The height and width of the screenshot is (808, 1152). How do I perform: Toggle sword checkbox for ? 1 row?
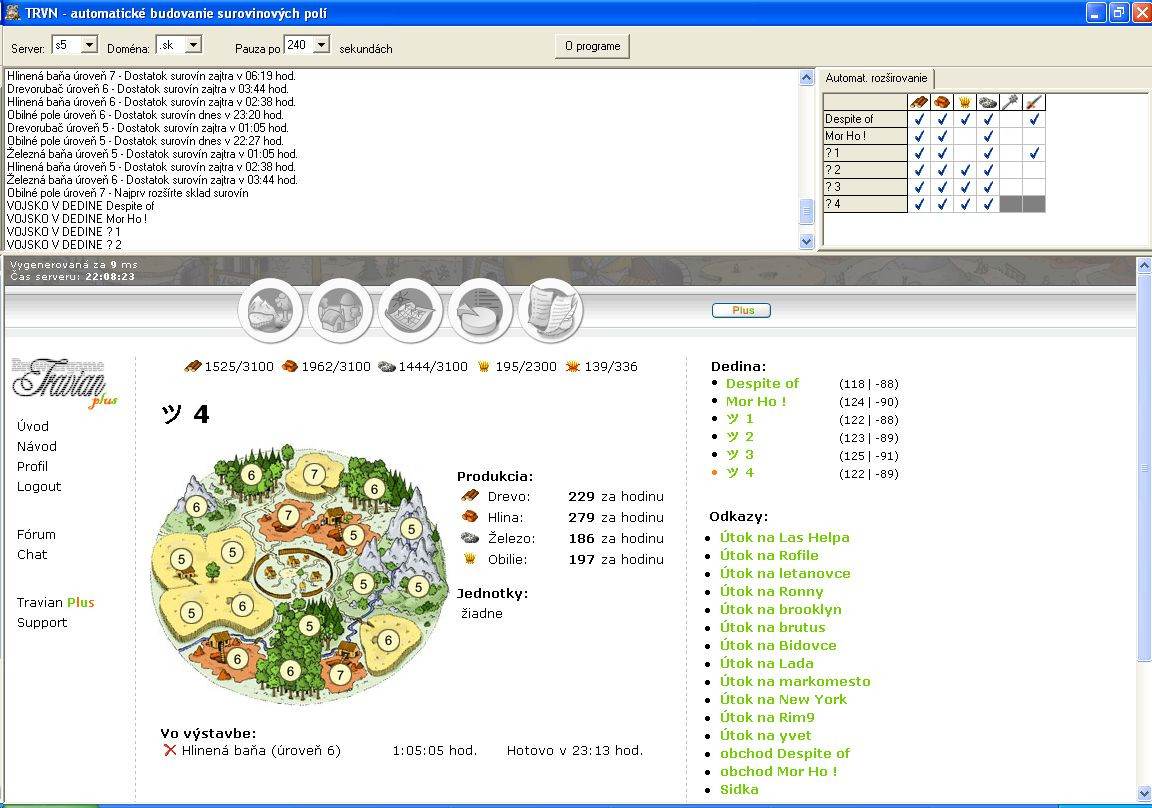click(x=1033, y=153)
